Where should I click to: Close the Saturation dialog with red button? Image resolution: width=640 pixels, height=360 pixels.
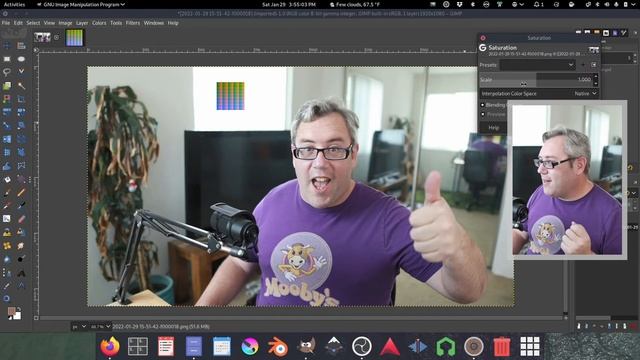[483, 38]
